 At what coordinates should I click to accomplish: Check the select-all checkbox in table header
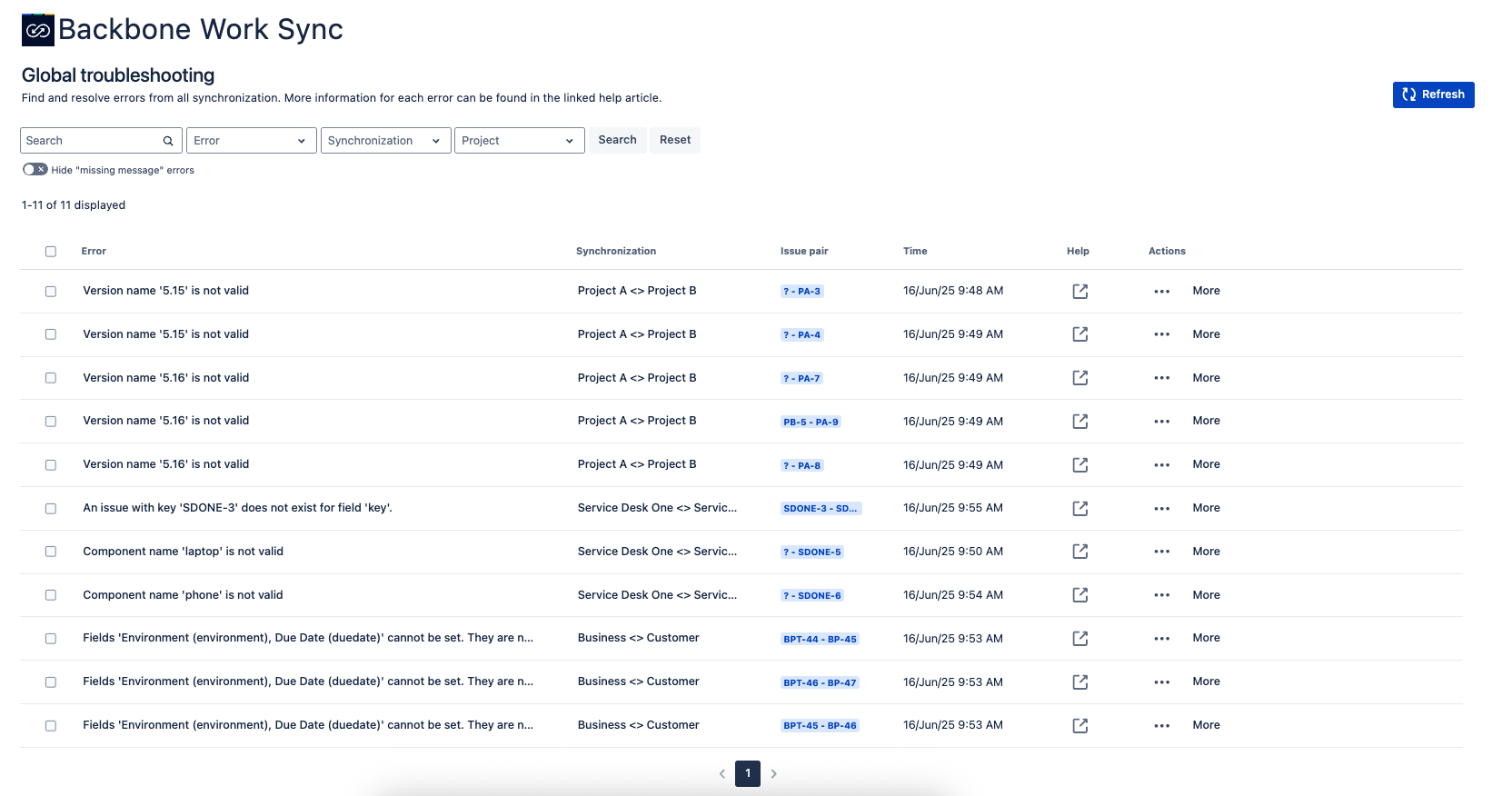point(51,252)
